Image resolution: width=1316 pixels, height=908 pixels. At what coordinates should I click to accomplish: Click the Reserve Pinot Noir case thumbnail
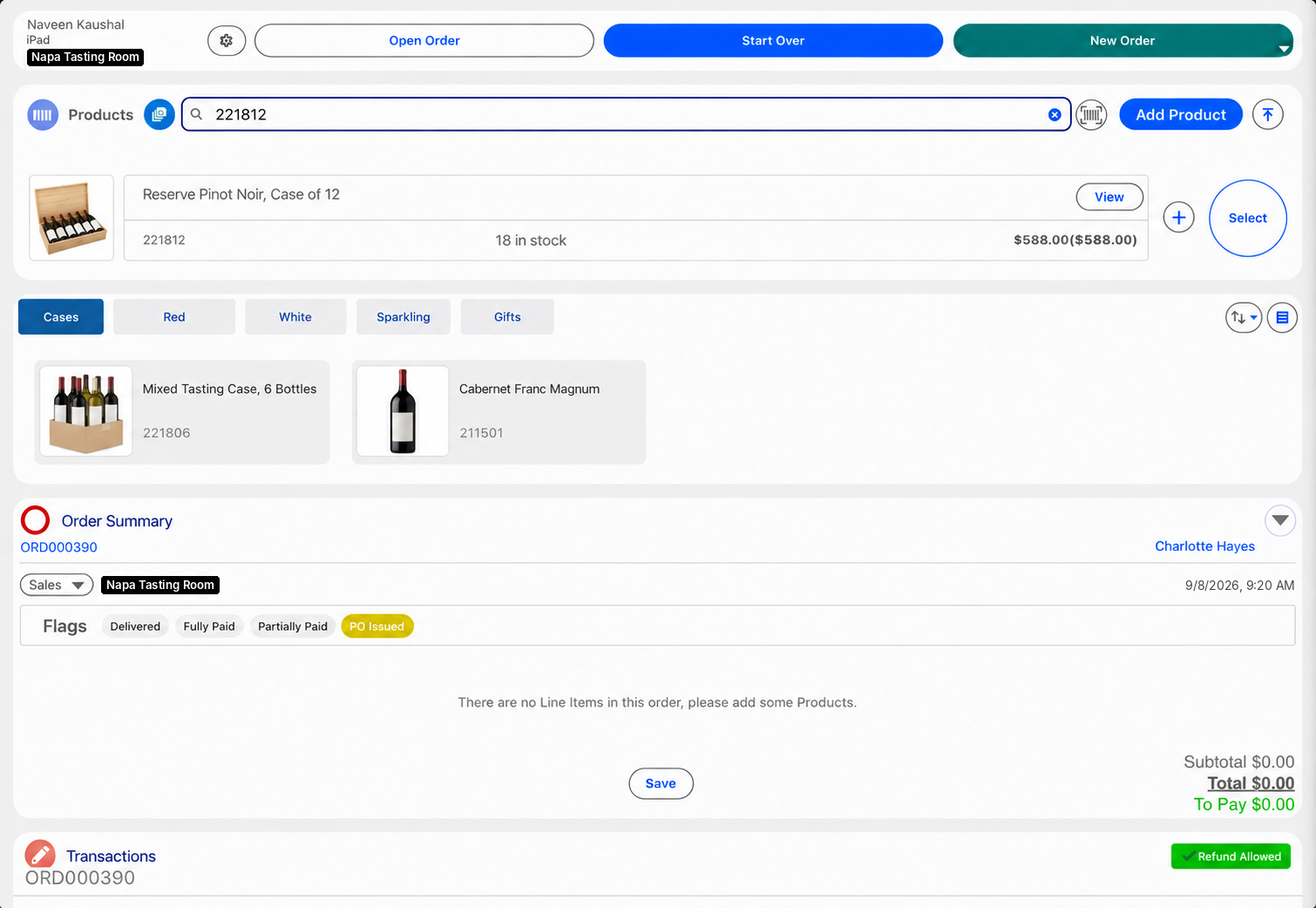click(71, 218)
